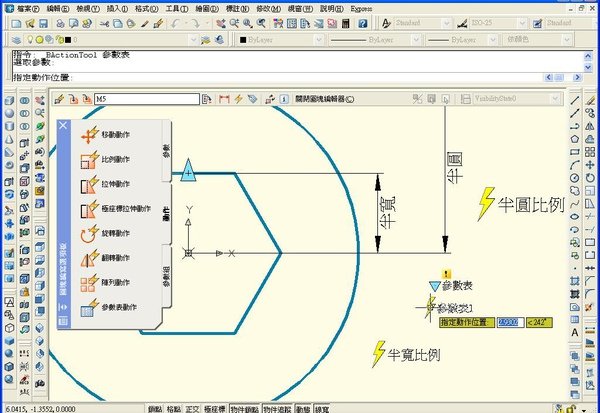The height and width of the screenshot is (413, 600).
Task: Open the Layer Properties Manager icon
Action: click(x=16, y=40)
